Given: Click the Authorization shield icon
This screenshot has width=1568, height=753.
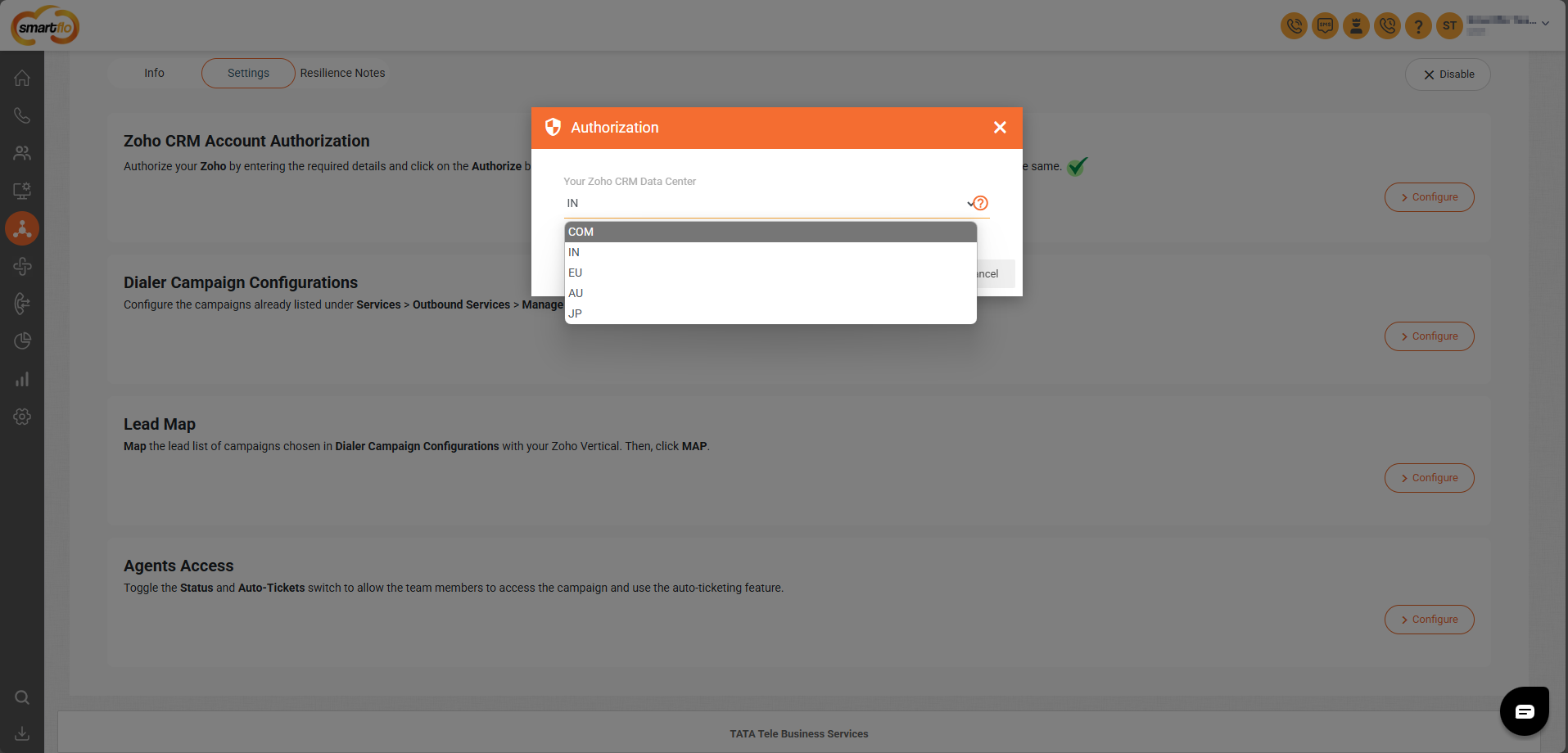Looking at the screenshot, I should (553, 127).
